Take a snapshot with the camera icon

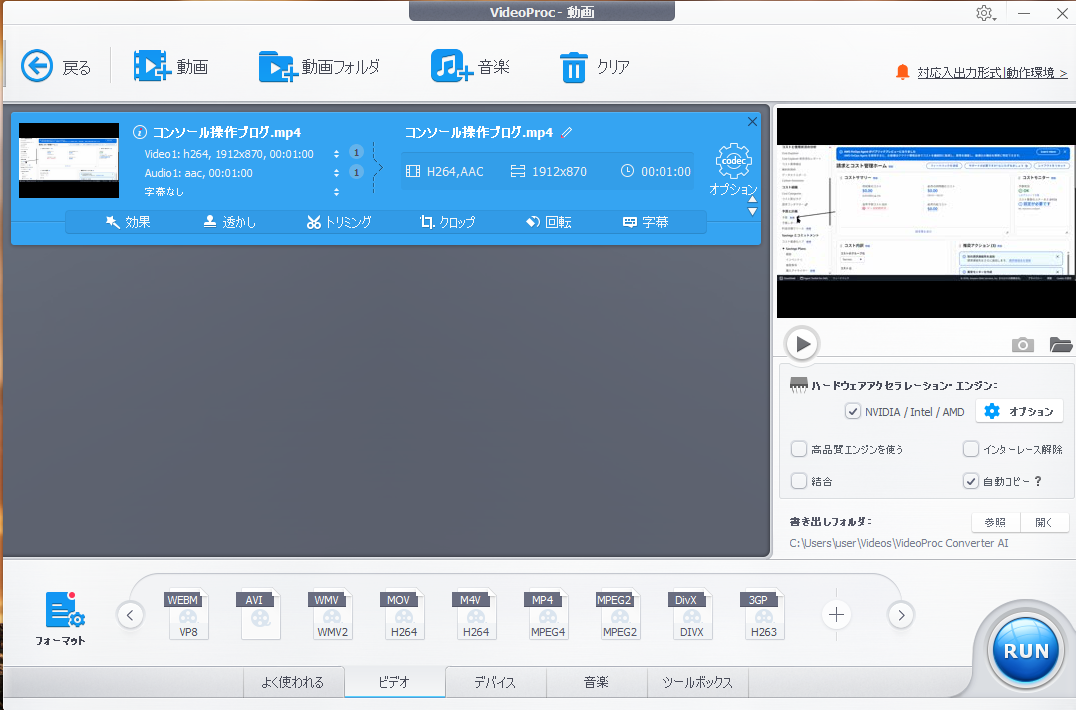[x=1022, y=344]
